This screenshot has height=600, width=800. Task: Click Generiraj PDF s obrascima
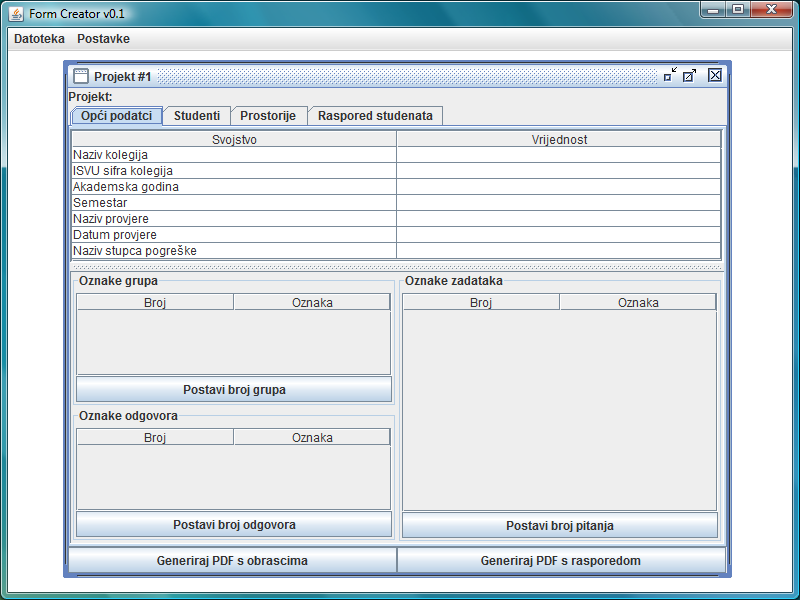[x=232, y=561]
